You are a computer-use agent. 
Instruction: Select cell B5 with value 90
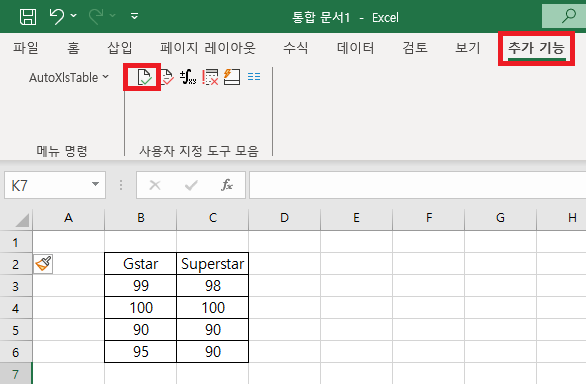141,330
